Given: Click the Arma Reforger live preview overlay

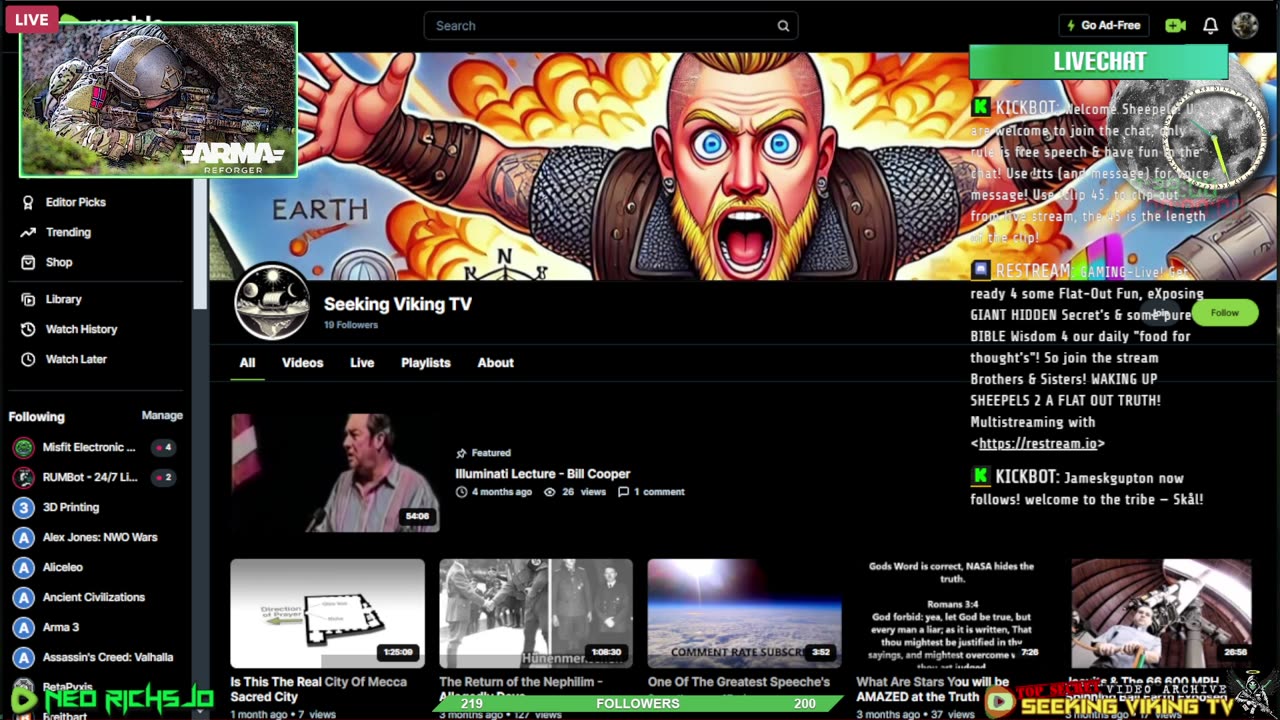Looking at the screenshot, I should (158, 99).
